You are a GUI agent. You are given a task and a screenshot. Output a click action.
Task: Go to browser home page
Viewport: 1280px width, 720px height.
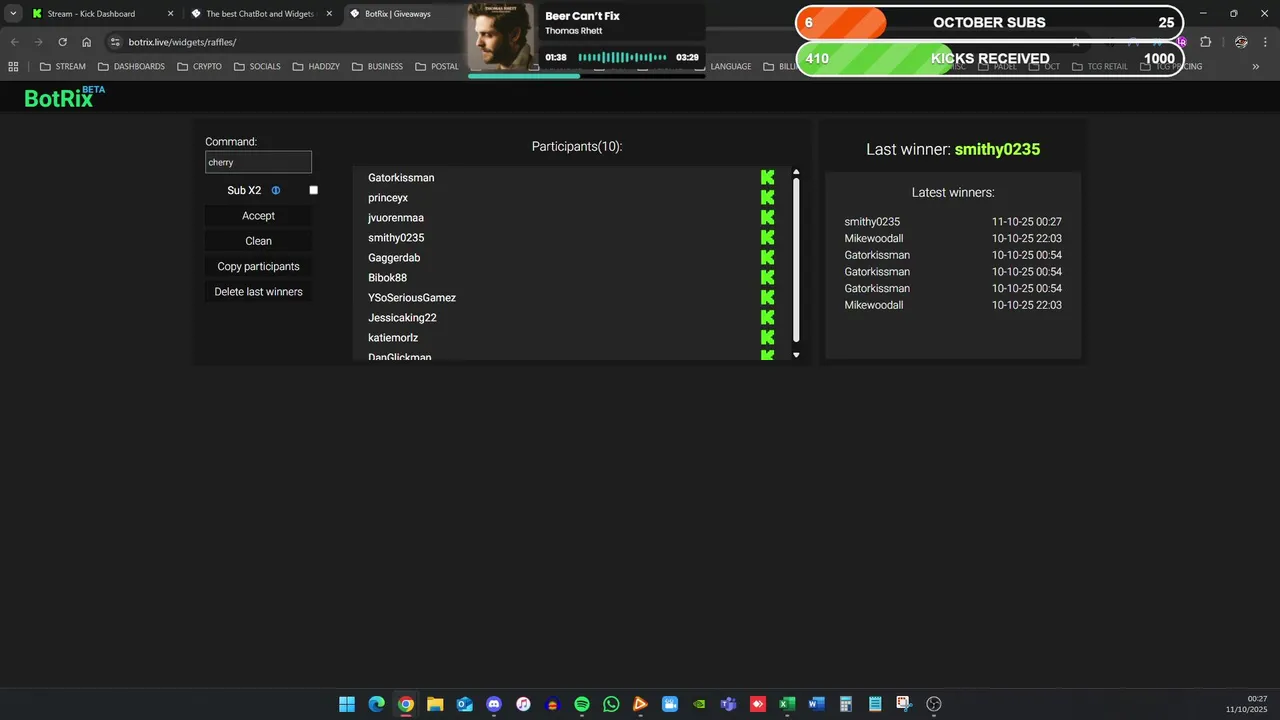(87, 42)
